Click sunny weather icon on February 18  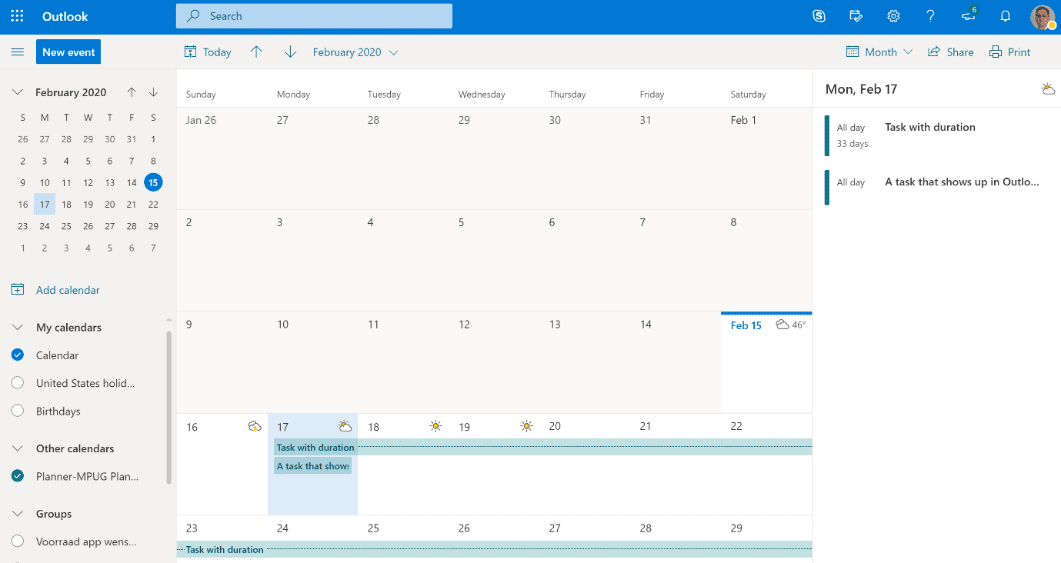[436, 426]
